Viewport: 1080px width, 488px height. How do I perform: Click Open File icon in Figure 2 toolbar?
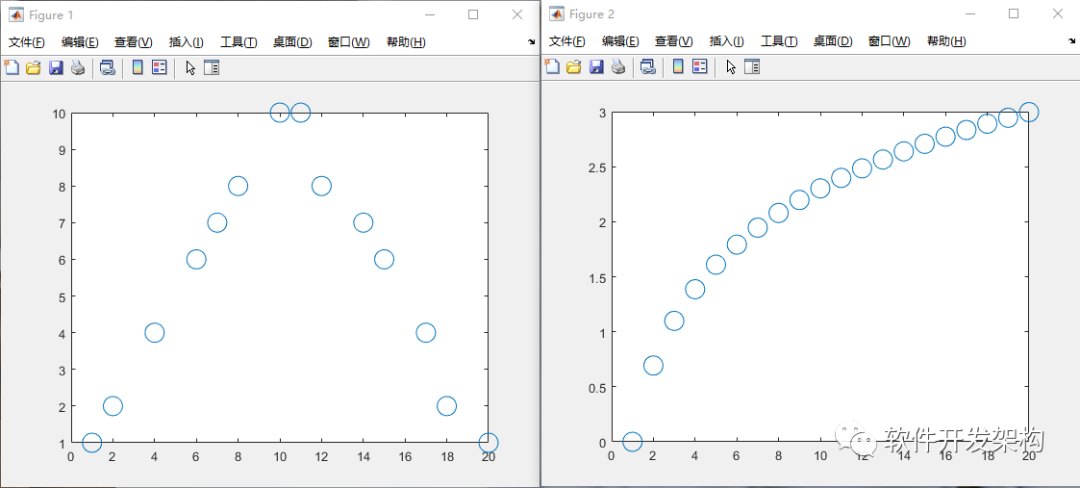tap(574, 66)
